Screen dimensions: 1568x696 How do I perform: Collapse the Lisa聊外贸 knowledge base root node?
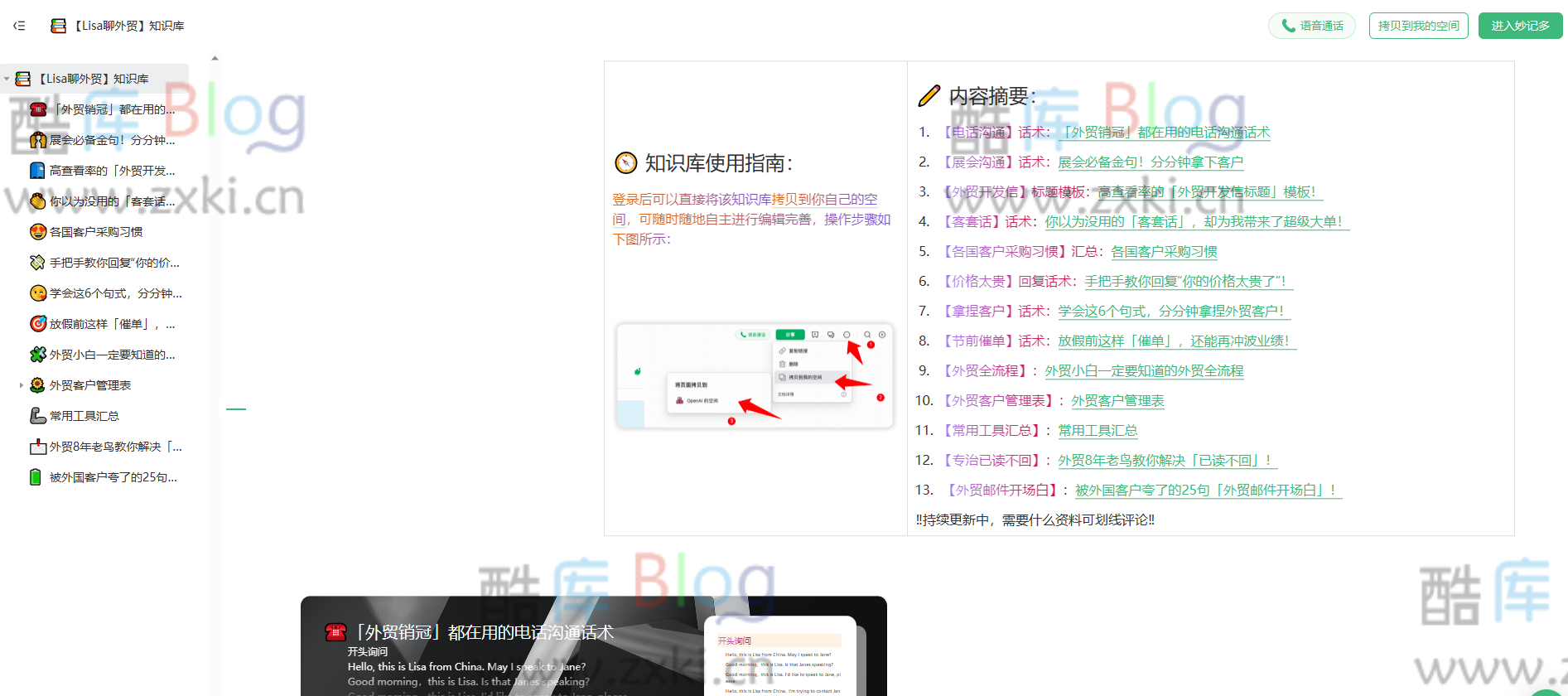click(7, 79)
